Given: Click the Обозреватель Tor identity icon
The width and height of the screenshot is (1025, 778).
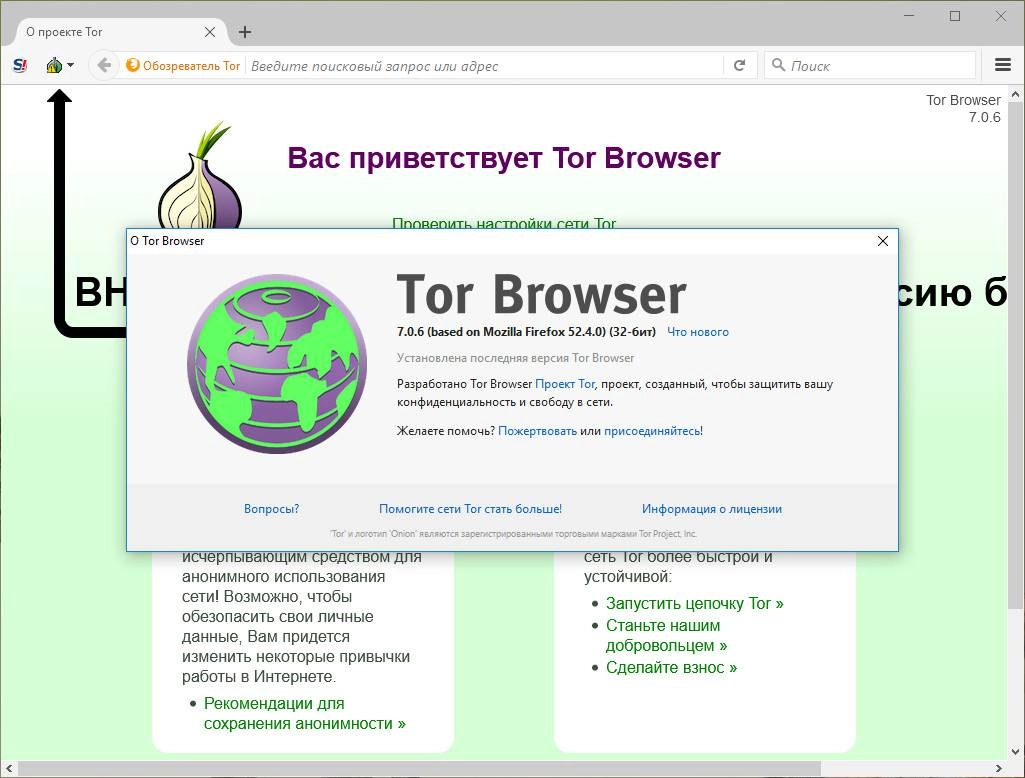Looking at the screenshot, I should (x=183, y=65).
